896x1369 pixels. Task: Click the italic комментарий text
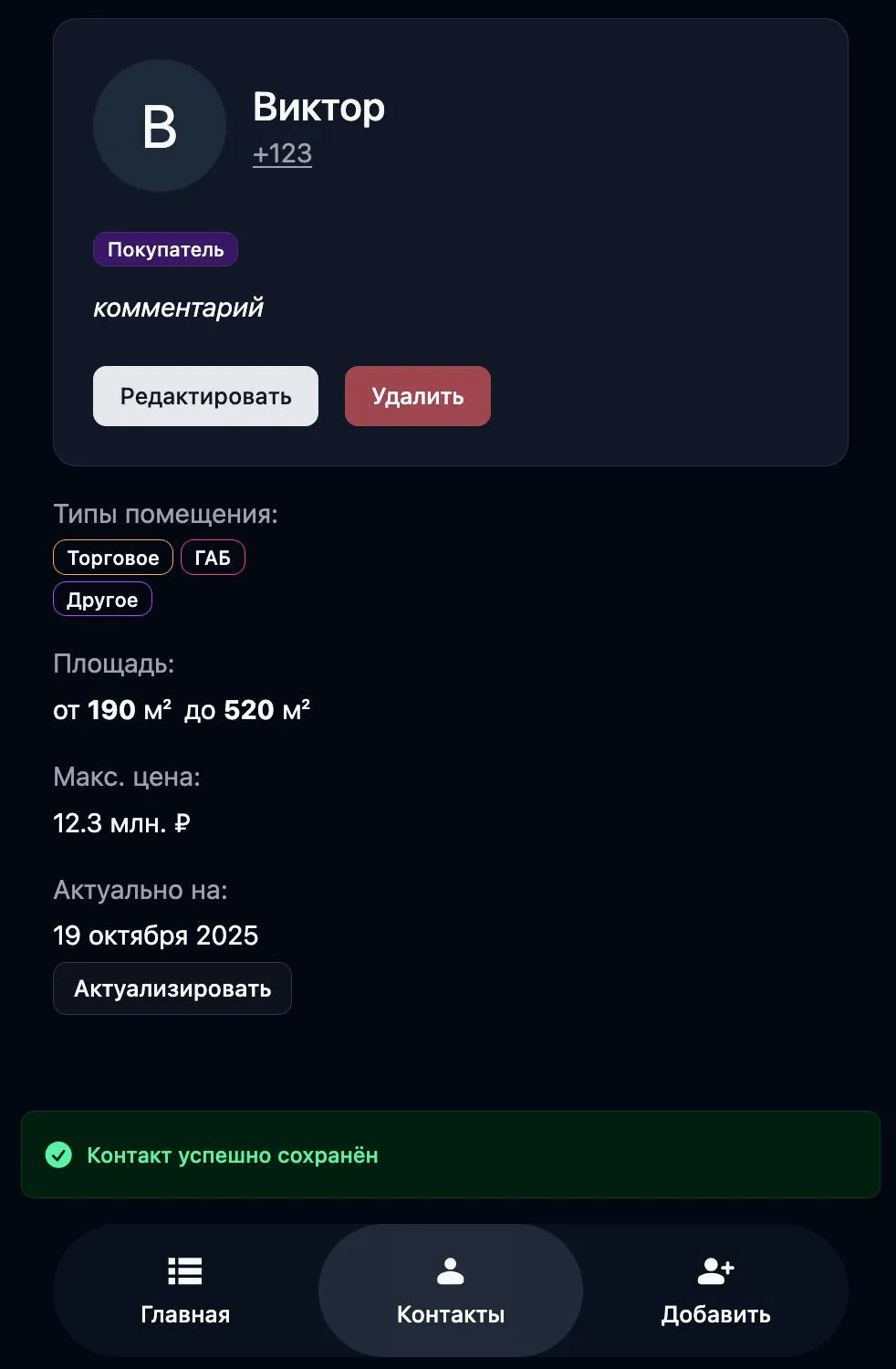178,308
